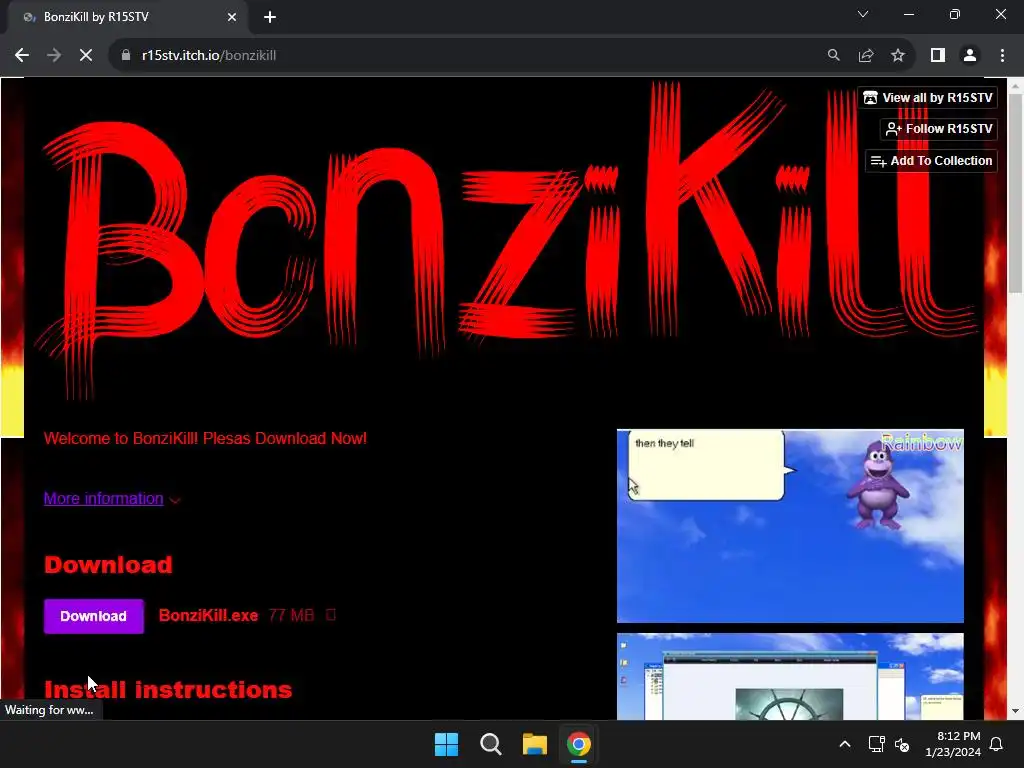Screen dimensions: 1024x768
Task: Open the tab search dropdown arrow
Action: pos(863,14)
